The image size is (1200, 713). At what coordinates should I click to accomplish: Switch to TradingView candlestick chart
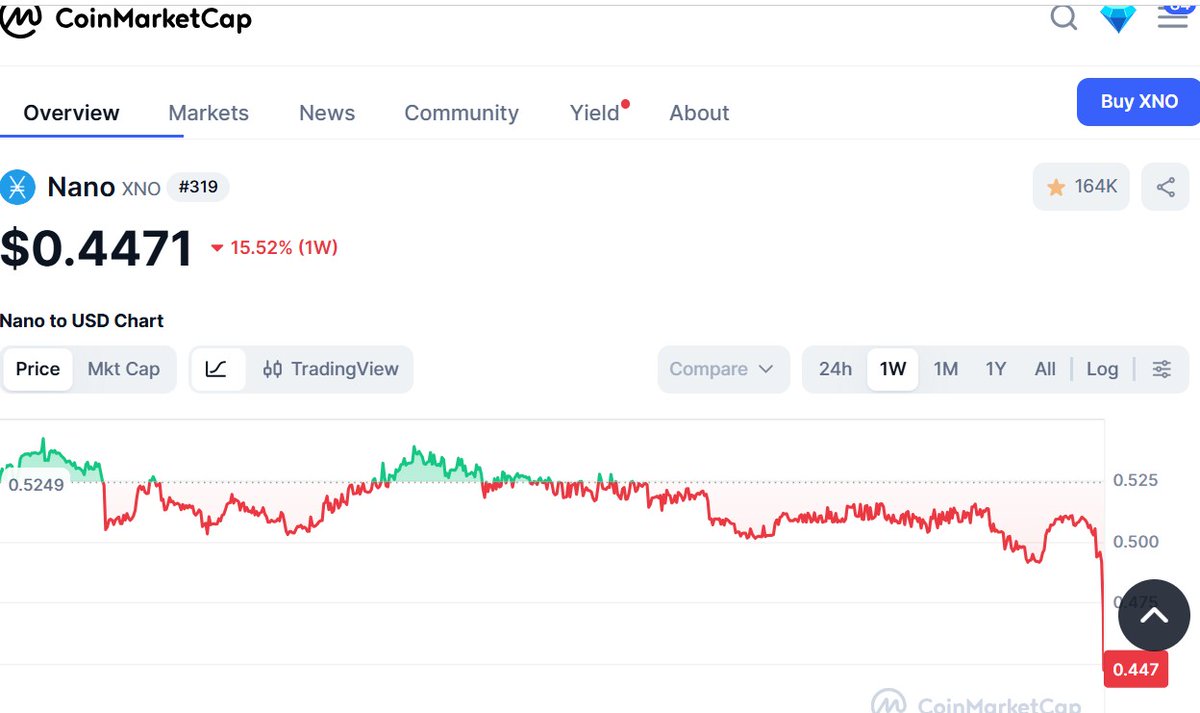[331, 369]
